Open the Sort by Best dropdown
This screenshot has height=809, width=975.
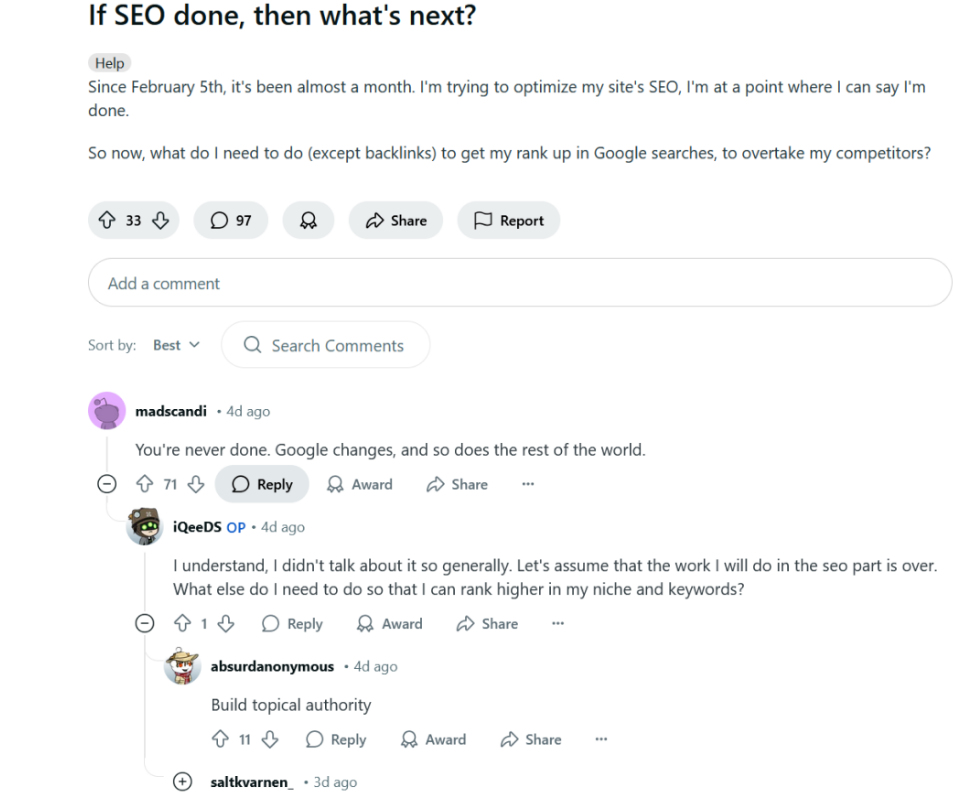176,345
